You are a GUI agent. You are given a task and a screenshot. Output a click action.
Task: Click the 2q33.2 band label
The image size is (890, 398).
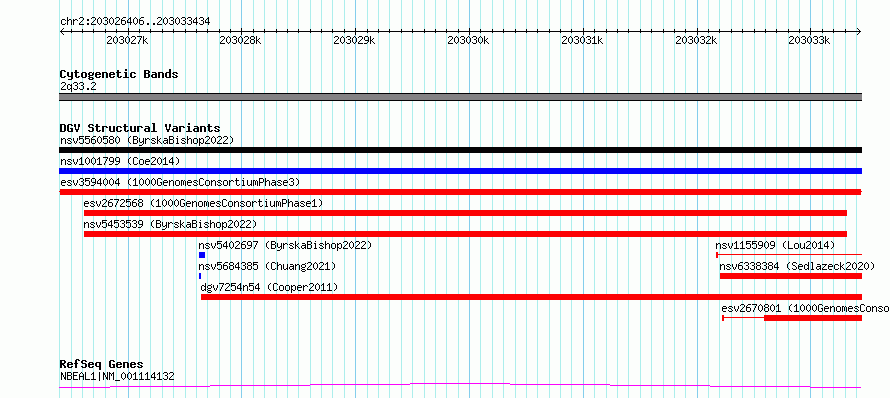click(x=78, y=86)
